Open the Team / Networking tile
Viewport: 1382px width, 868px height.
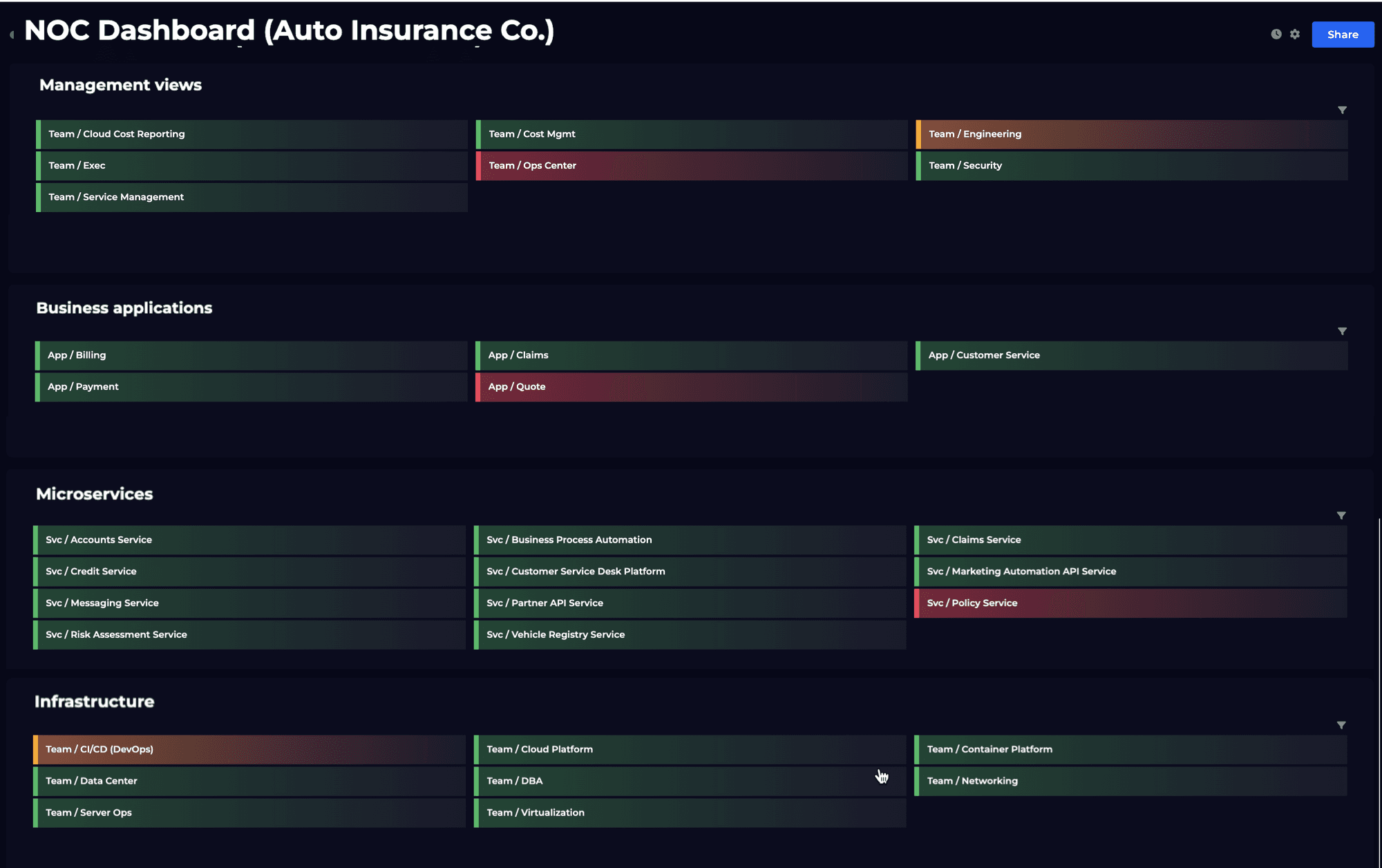point(1130,781)
